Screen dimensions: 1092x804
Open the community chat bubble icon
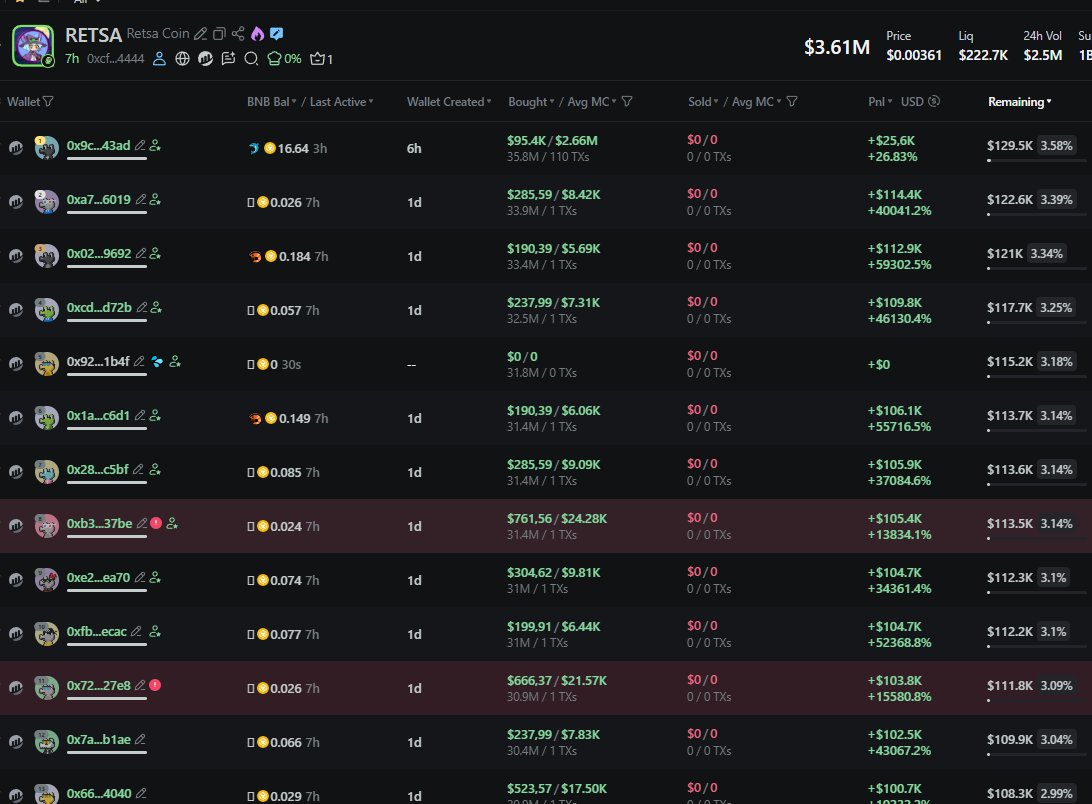point(228,59)
